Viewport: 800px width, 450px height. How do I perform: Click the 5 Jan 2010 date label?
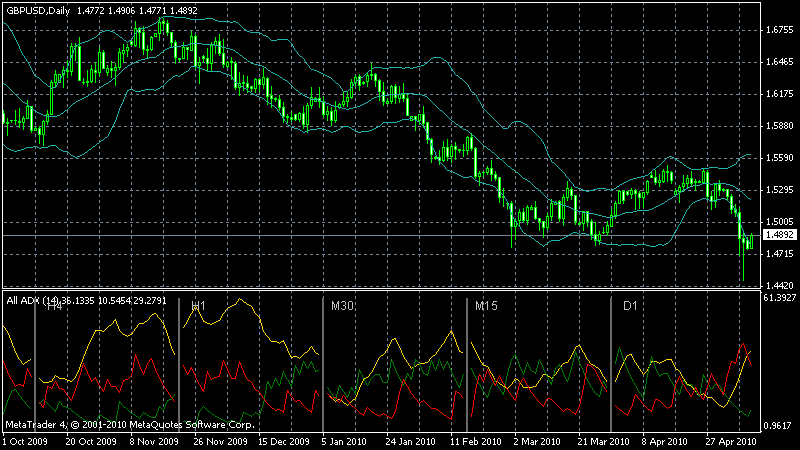tap(344, 441)
